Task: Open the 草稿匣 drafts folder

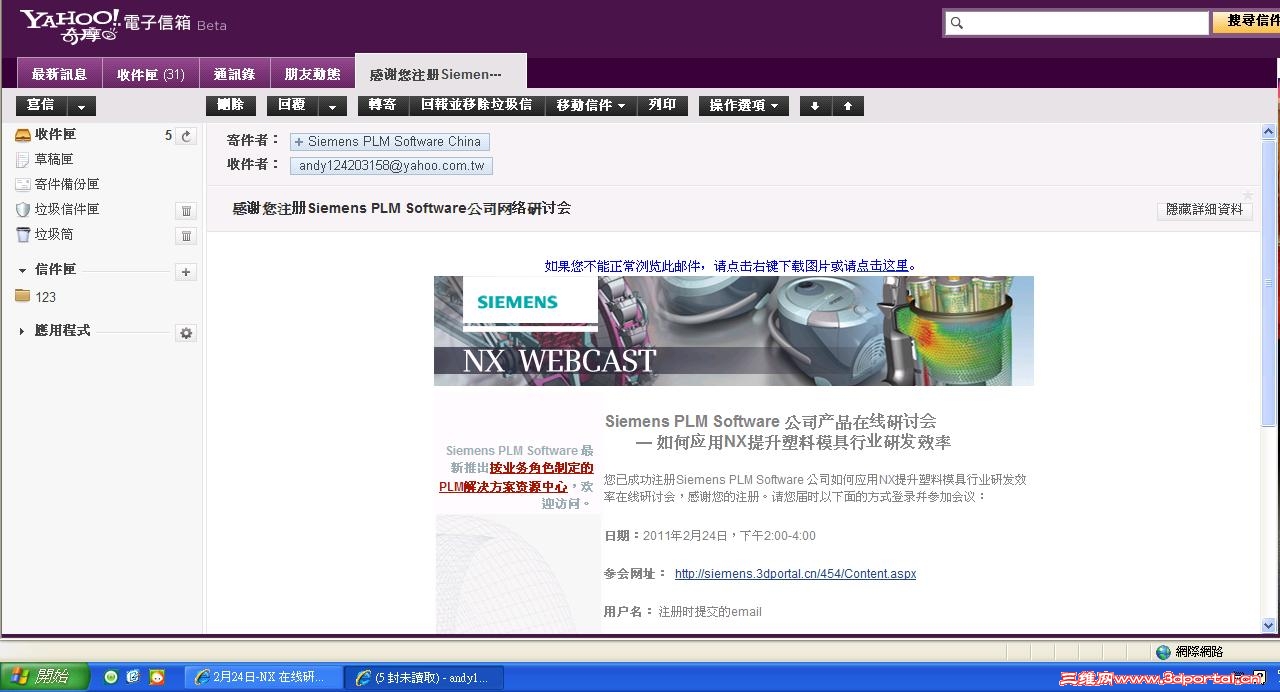Action: (x=54, y=159)
